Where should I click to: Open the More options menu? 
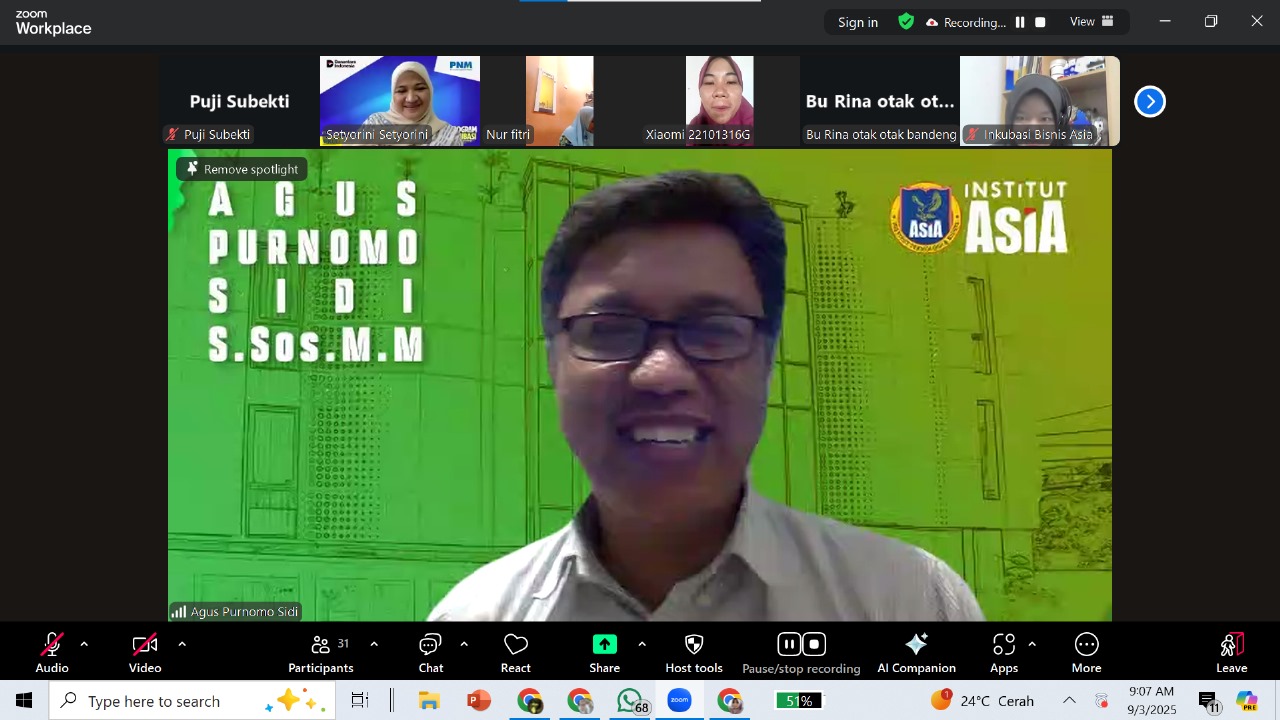(1086, 652)
